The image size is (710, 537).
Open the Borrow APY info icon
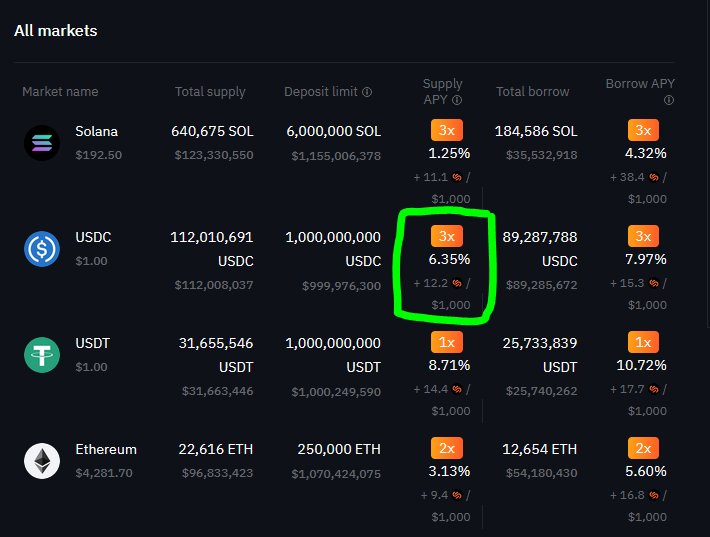[x=669, y=100]
